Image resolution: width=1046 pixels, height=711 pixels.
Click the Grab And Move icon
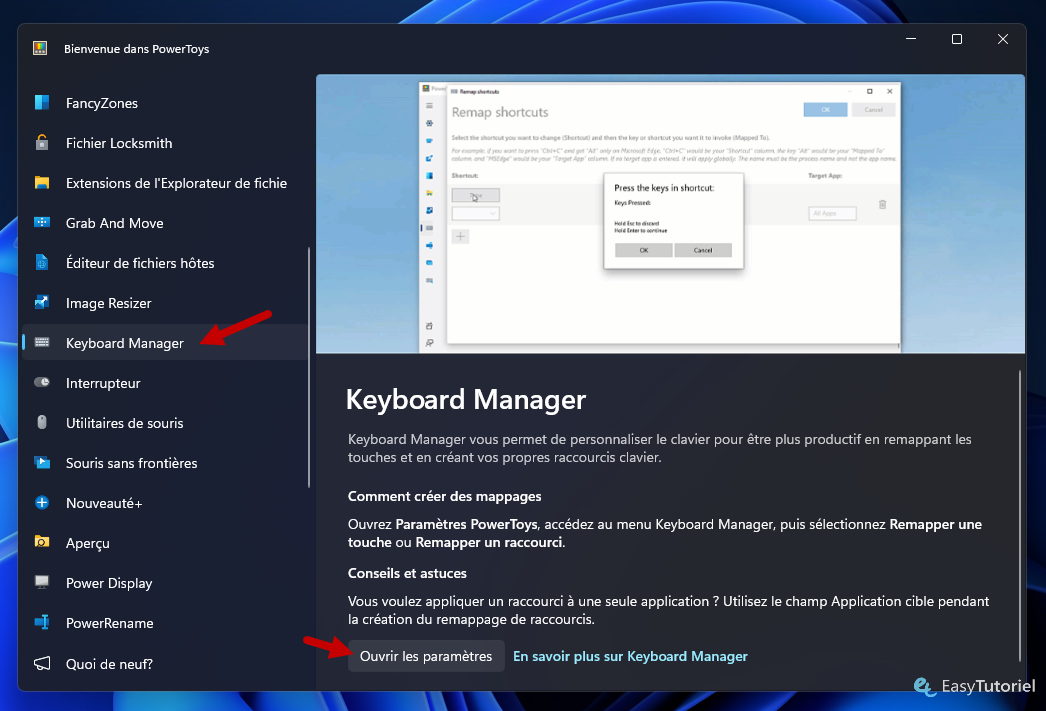point(42,223)
